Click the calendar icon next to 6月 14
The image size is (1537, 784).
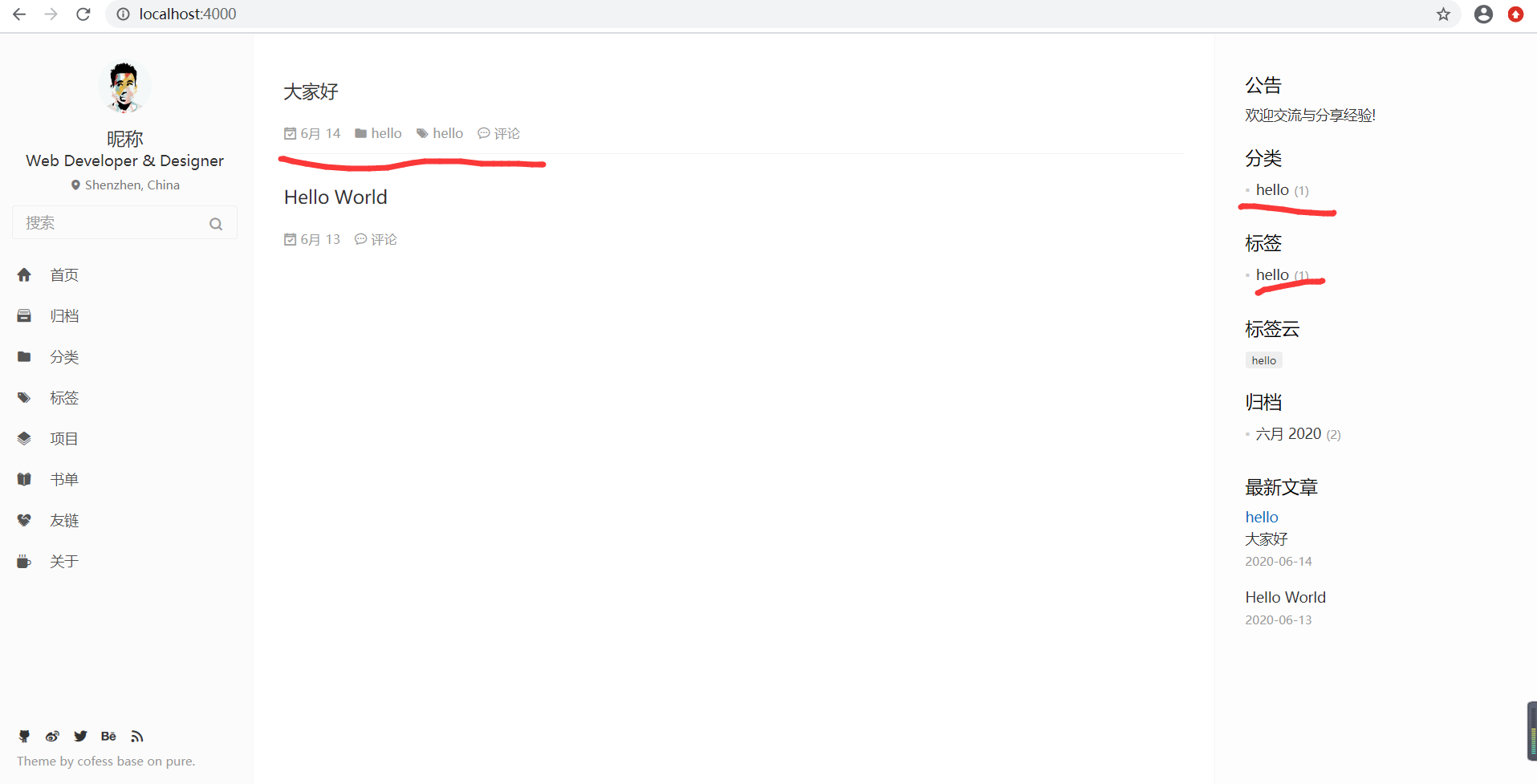(291, 133)
